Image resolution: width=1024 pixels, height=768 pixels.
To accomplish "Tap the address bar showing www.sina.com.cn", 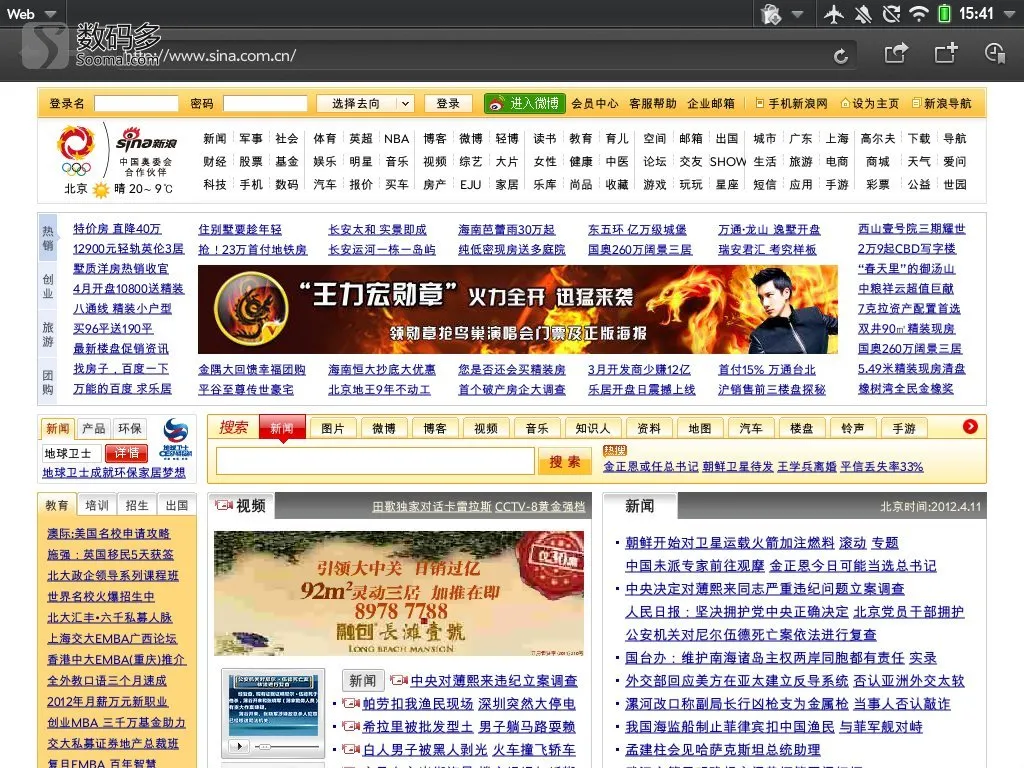I will (x=483, y=56).
